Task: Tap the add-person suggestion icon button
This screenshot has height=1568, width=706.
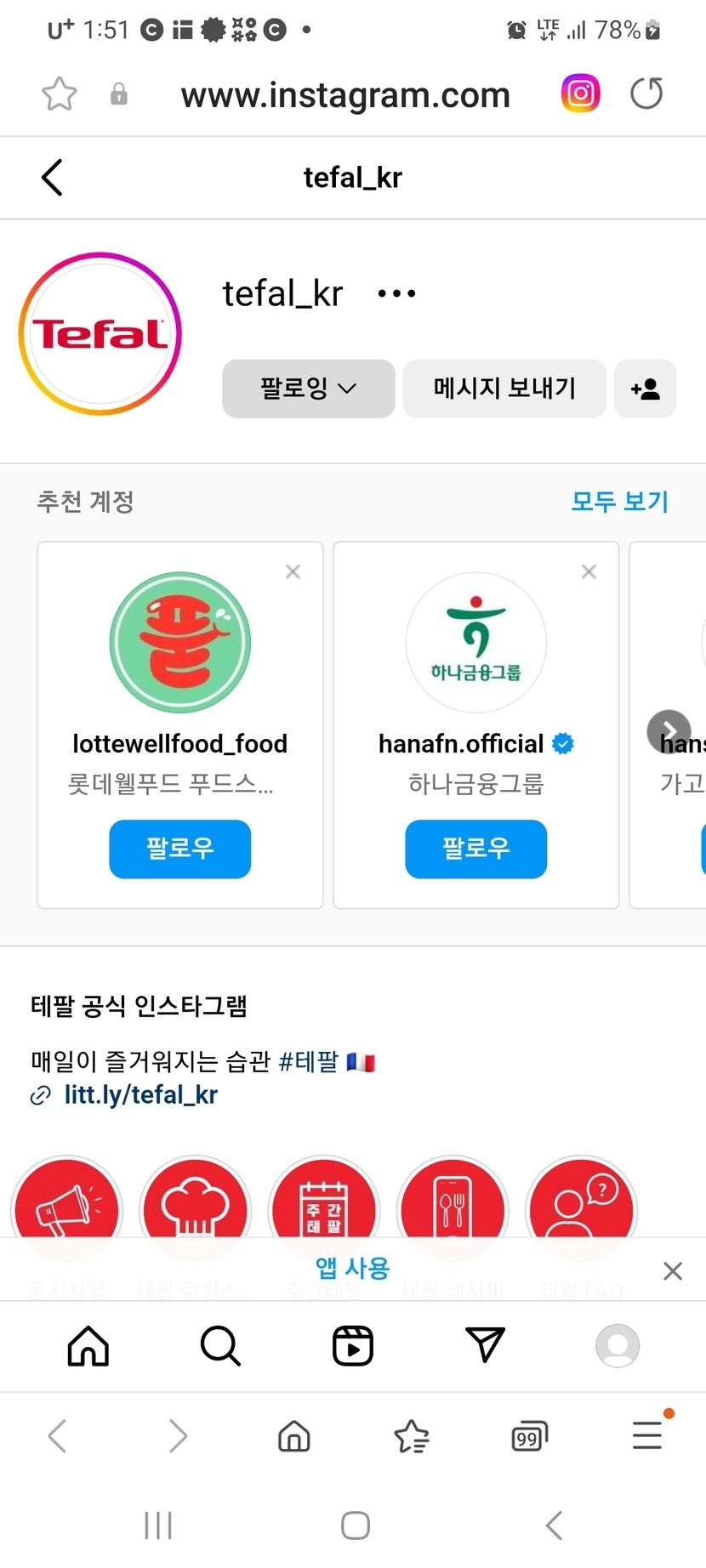Action: coord(645,389)
